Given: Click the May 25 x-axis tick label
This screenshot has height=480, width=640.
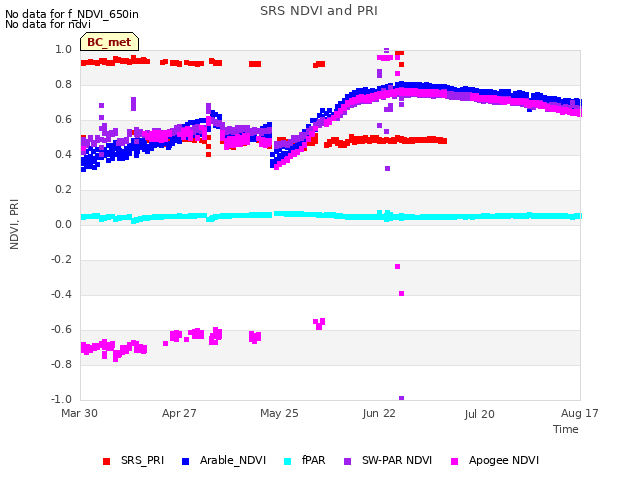Looking at the screenshot, I should (x=279, y=413).
